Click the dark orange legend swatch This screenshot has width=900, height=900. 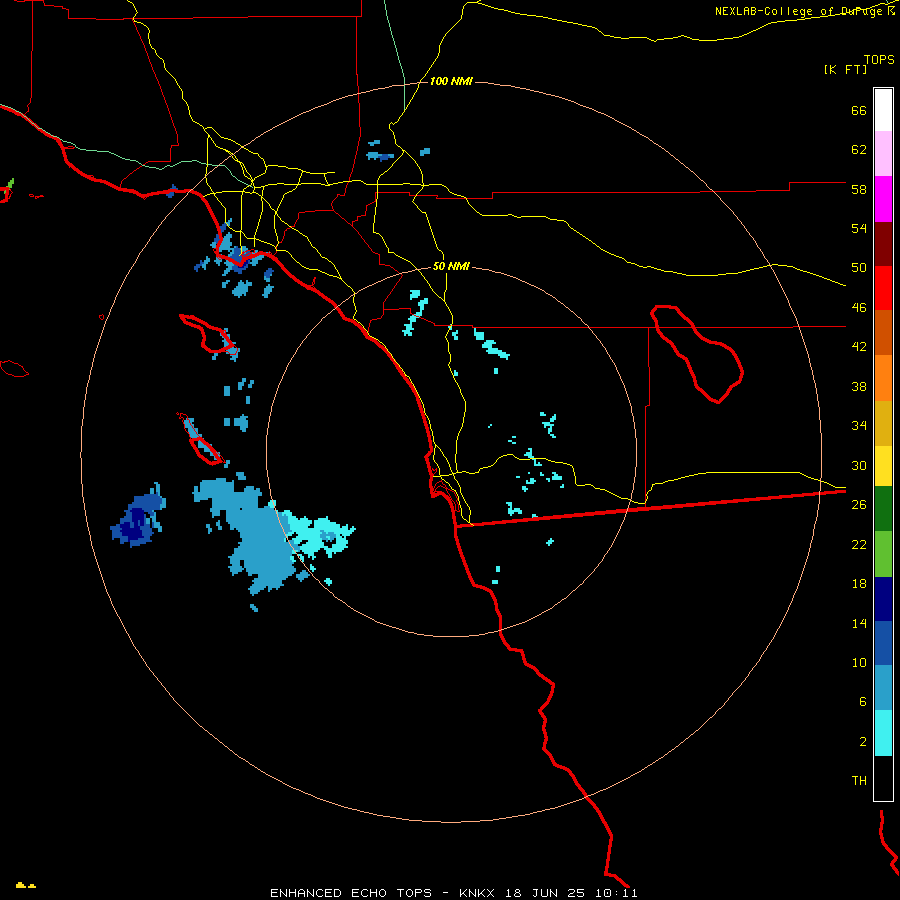tap(883, 332)
